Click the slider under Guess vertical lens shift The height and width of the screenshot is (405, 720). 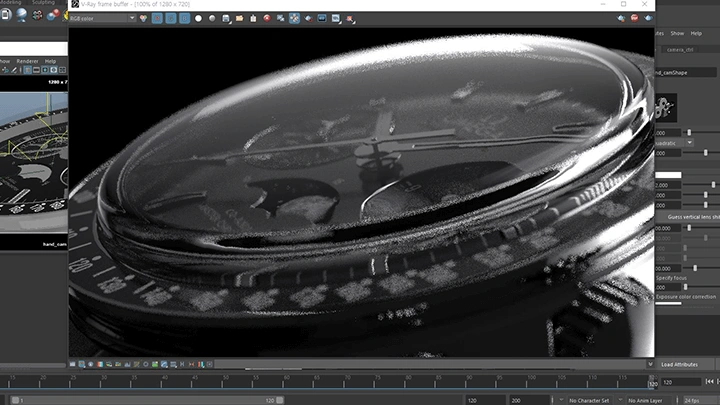[x=689, y=228]
